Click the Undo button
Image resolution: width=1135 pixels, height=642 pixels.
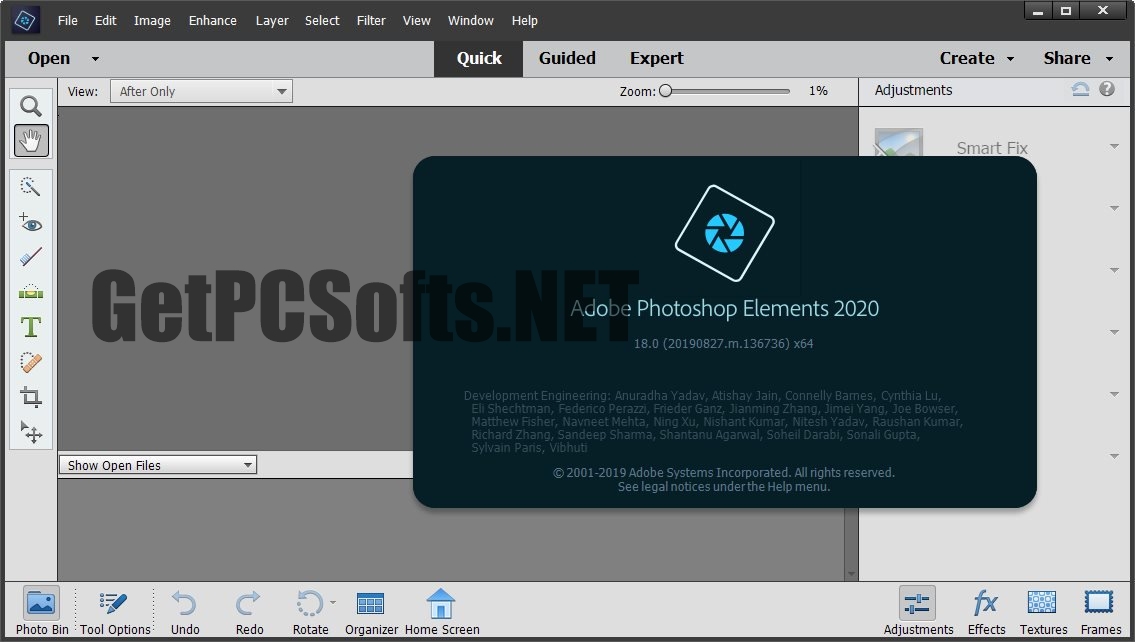[185, 612]
